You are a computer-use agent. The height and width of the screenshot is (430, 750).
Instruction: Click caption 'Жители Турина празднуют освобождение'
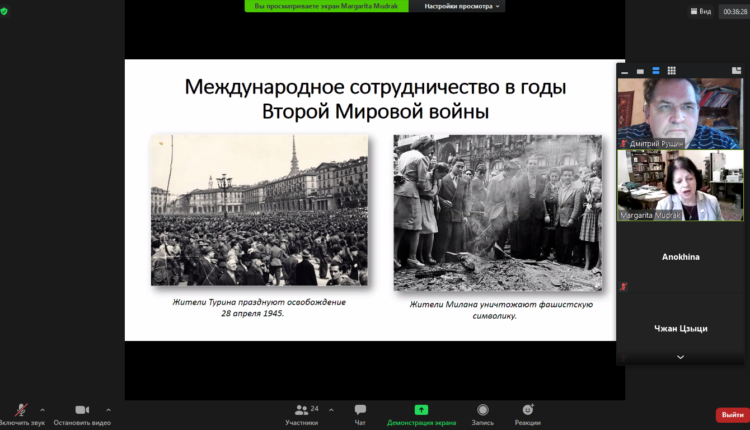(259, 308)
